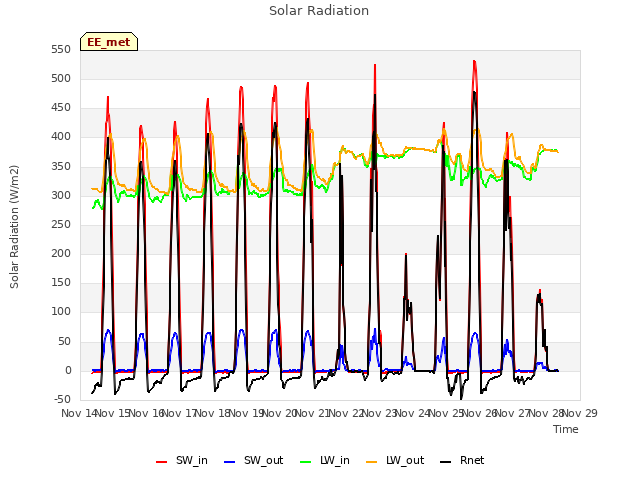This screenshot has width=640, height=480.
Task: Click the Nov 22 x-axis label
Action: pyautogui.click(x=347, y=413)
